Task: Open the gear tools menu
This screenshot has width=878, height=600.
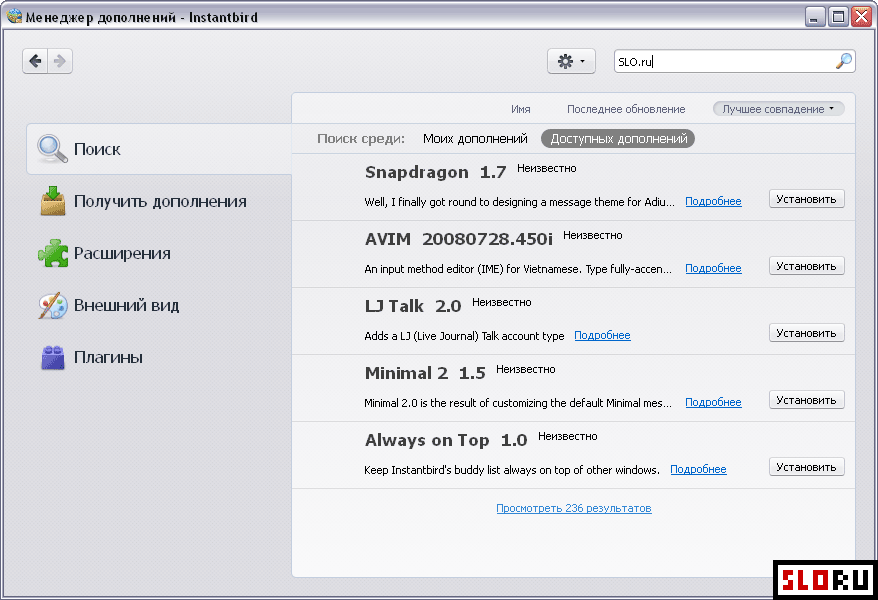Action: coord(571,61)
